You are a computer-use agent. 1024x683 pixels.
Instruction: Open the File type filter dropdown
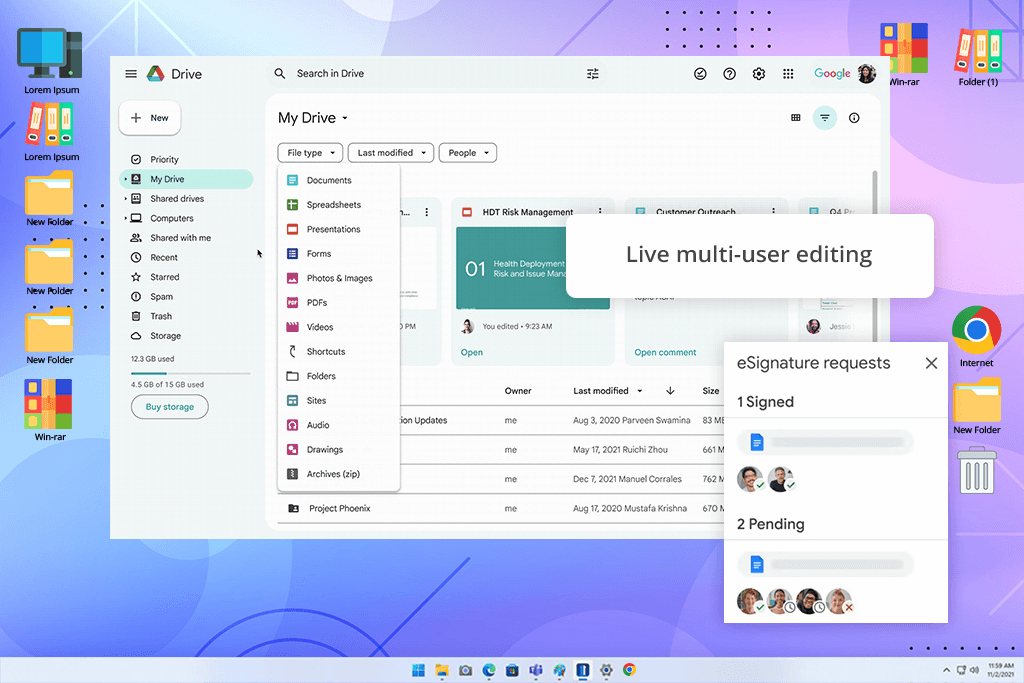310,153
